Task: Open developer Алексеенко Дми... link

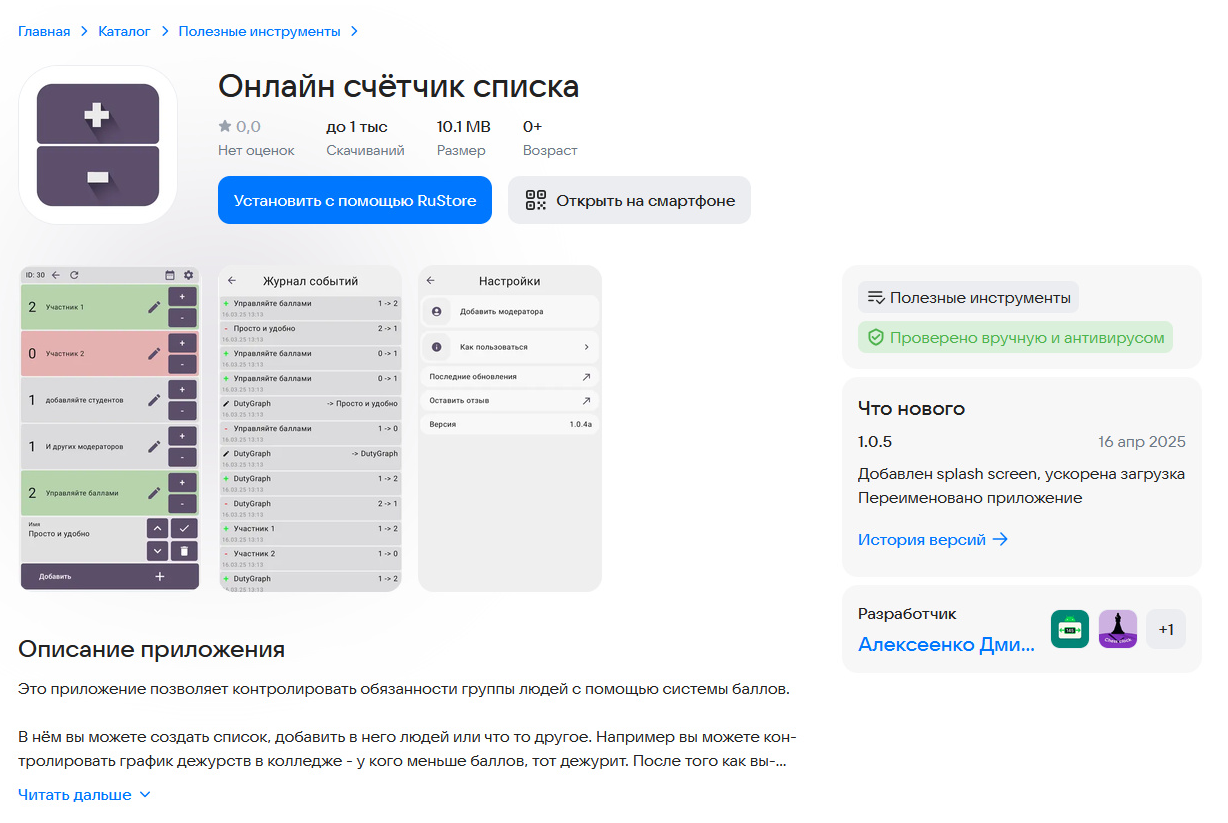Action: pyautogui.click(x=946, y=644)
